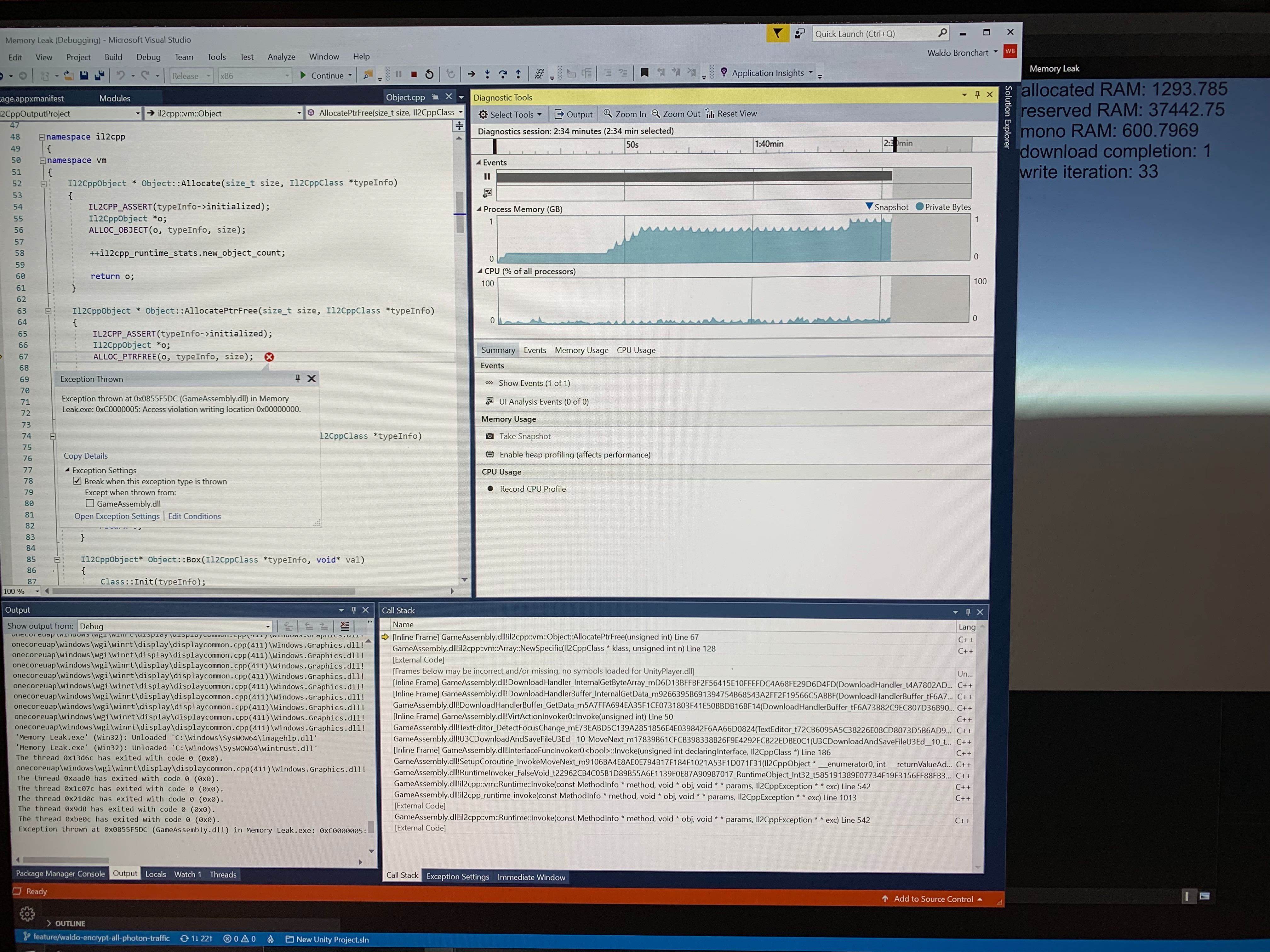The image size is (1270, 952).
Task: Click the Step Into arrow icon
Action: click(487, 74)
